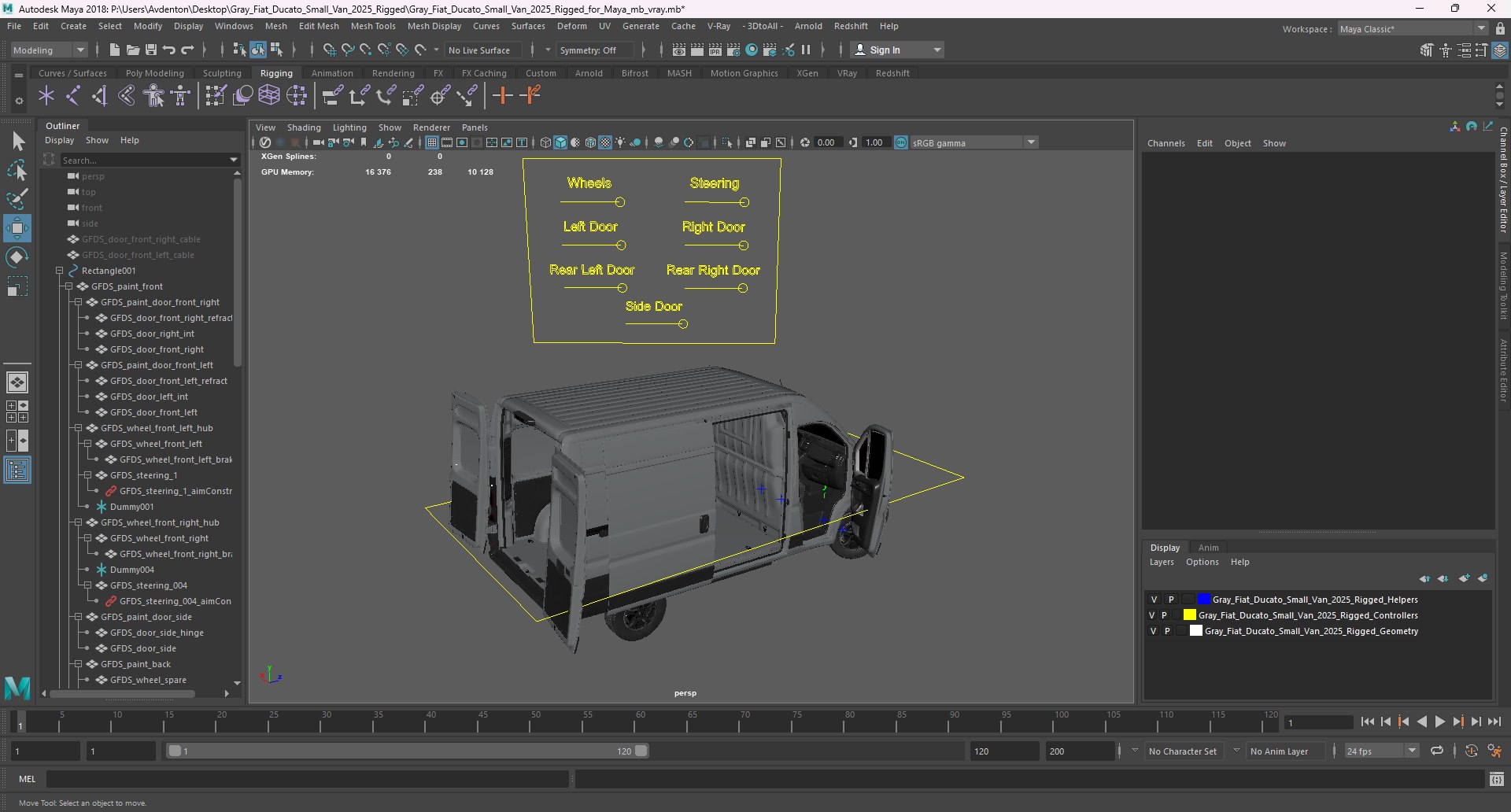Collapse the GFDS_paint_front node
Image resolution: width=1511 pixels, height=812 pixels.
coord(68,286)
